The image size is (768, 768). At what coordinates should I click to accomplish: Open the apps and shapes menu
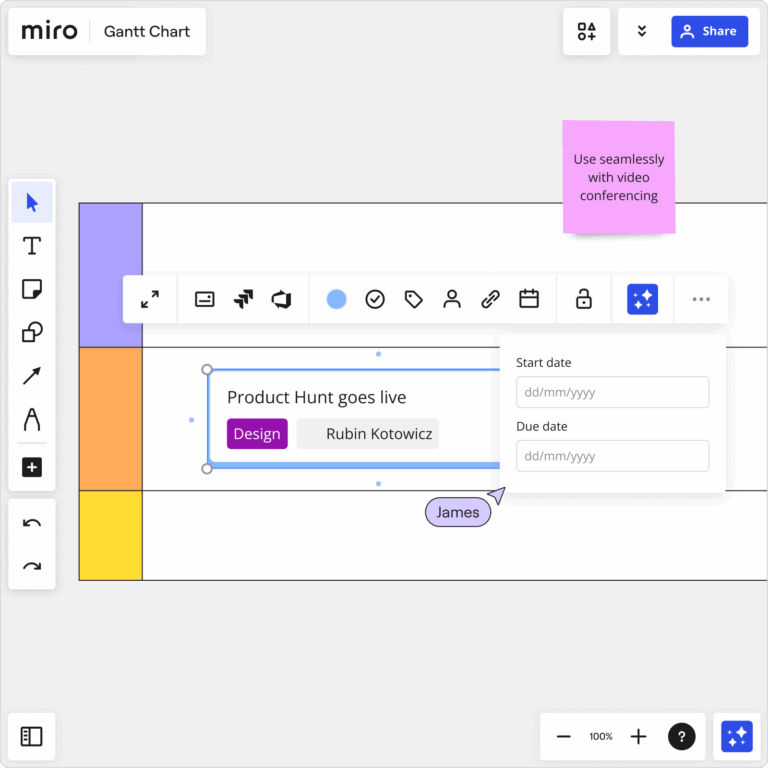(x=586, y=31)
